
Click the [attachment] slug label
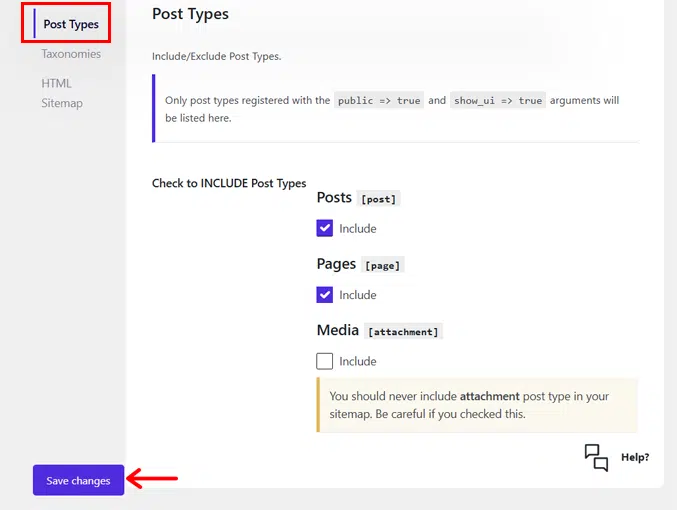pos(403,332)
